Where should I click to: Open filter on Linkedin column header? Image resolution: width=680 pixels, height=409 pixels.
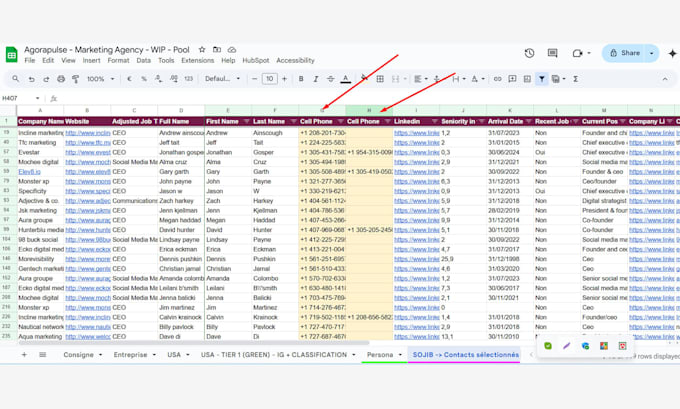[x=434, y=121]
